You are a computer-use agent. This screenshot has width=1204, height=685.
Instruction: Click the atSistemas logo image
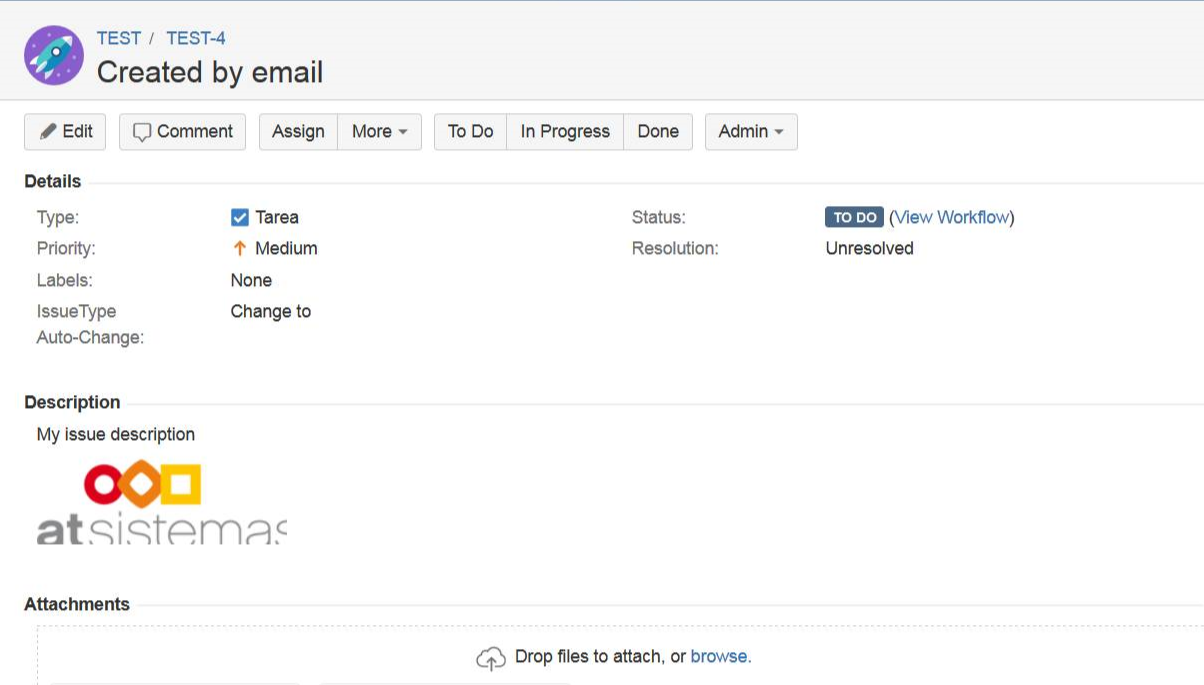(161, 503)
